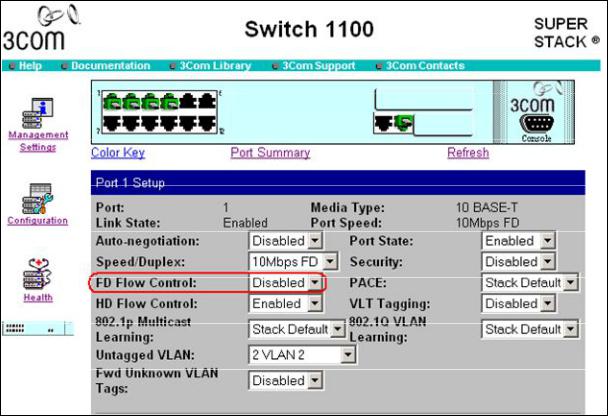Select port 12 in the bottom row

click(207, 123)
